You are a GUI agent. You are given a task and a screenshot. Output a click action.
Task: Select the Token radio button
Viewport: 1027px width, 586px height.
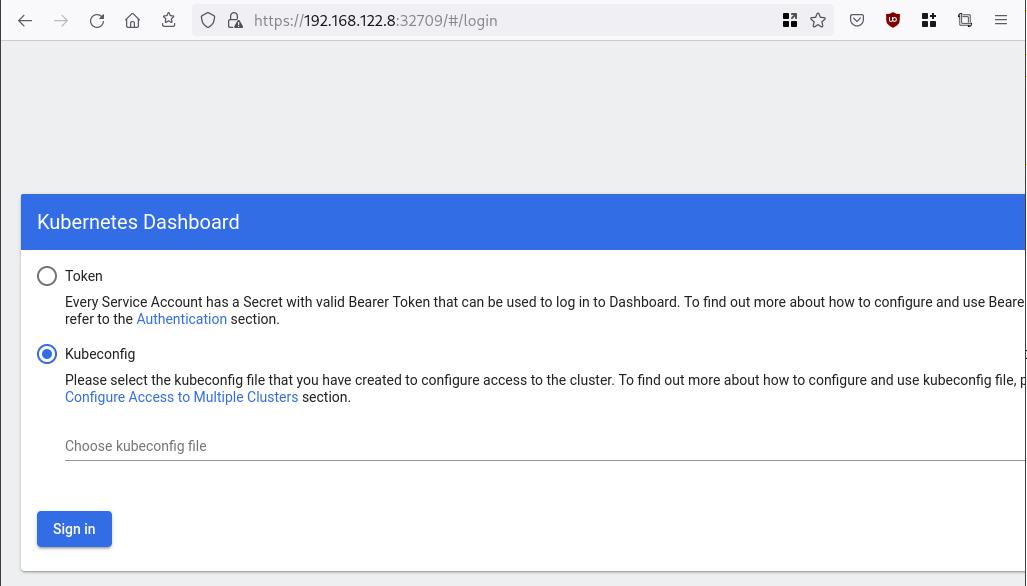point(47,276)
